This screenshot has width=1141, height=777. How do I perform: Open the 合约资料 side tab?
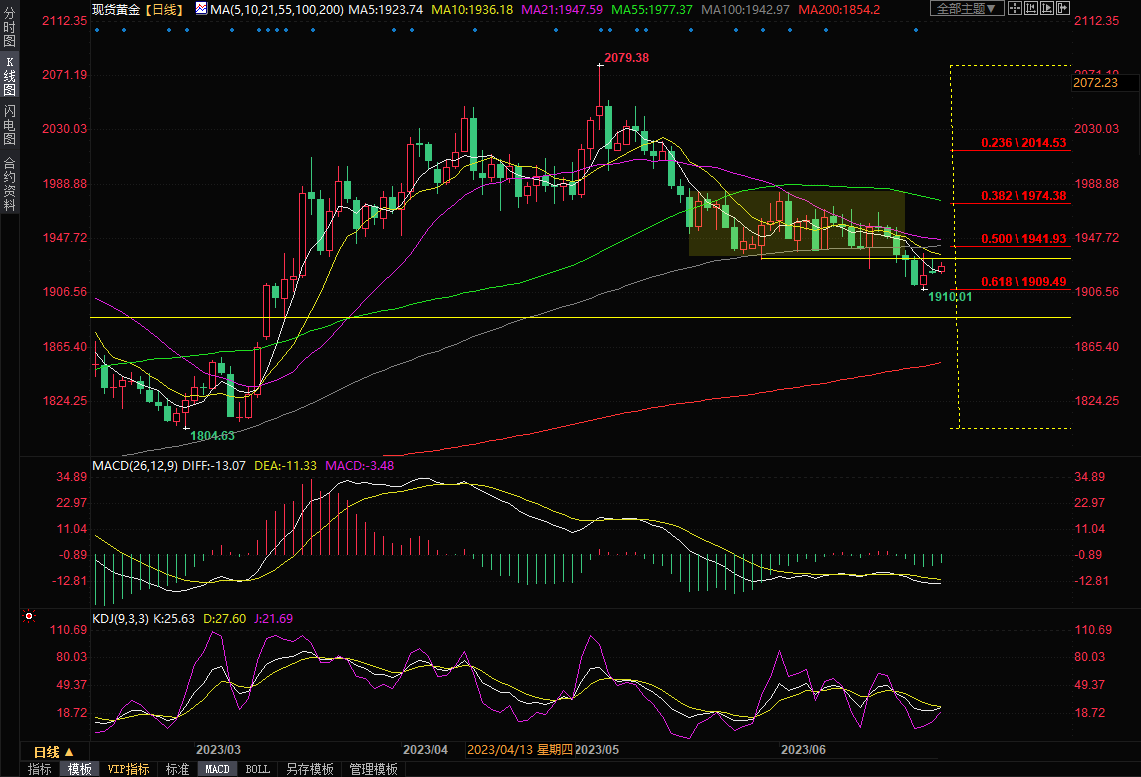(9, 183)
